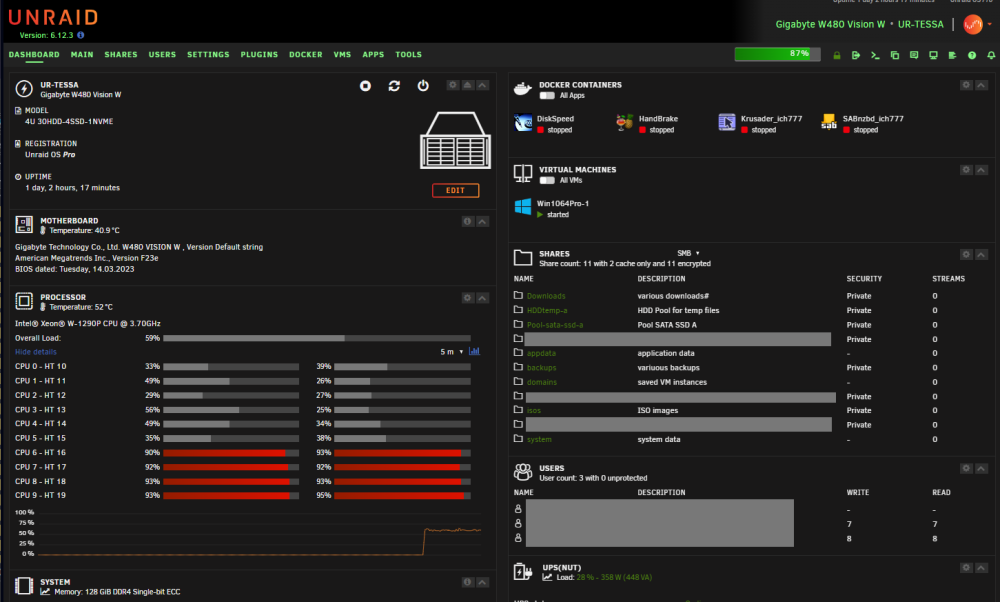
Task: Click the Overall Load 59% bar
Action: click(x=317, y=338)
